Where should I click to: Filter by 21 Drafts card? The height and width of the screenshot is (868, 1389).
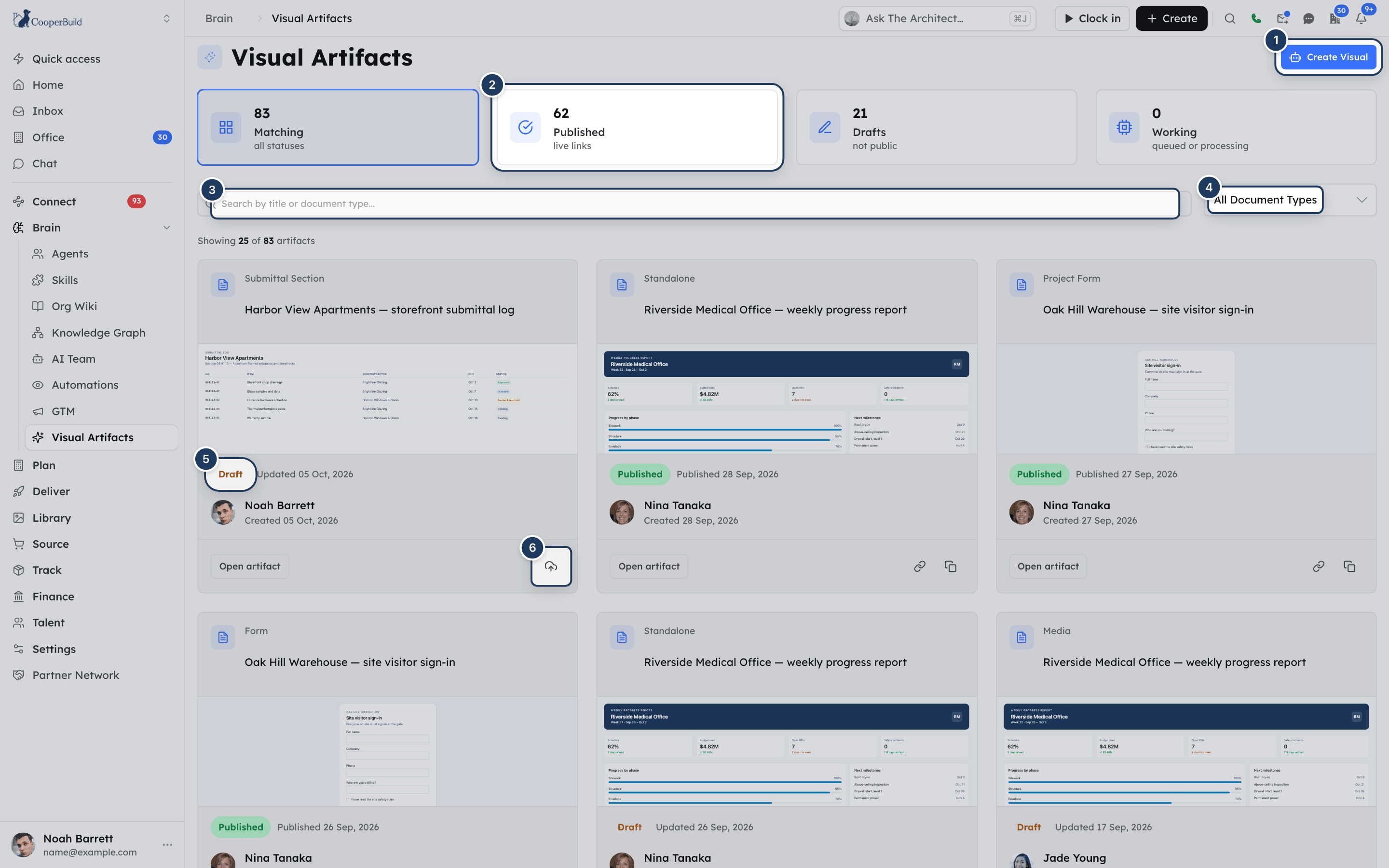(x=937, y=127)
